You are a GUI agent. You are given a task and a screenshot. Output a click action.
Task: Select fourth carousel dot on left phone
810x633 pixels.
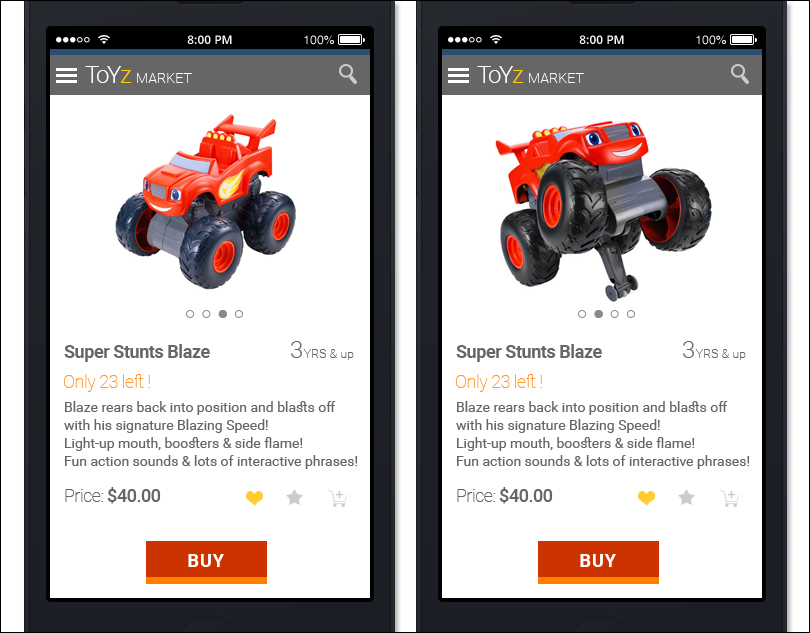(x=239, y=314)
